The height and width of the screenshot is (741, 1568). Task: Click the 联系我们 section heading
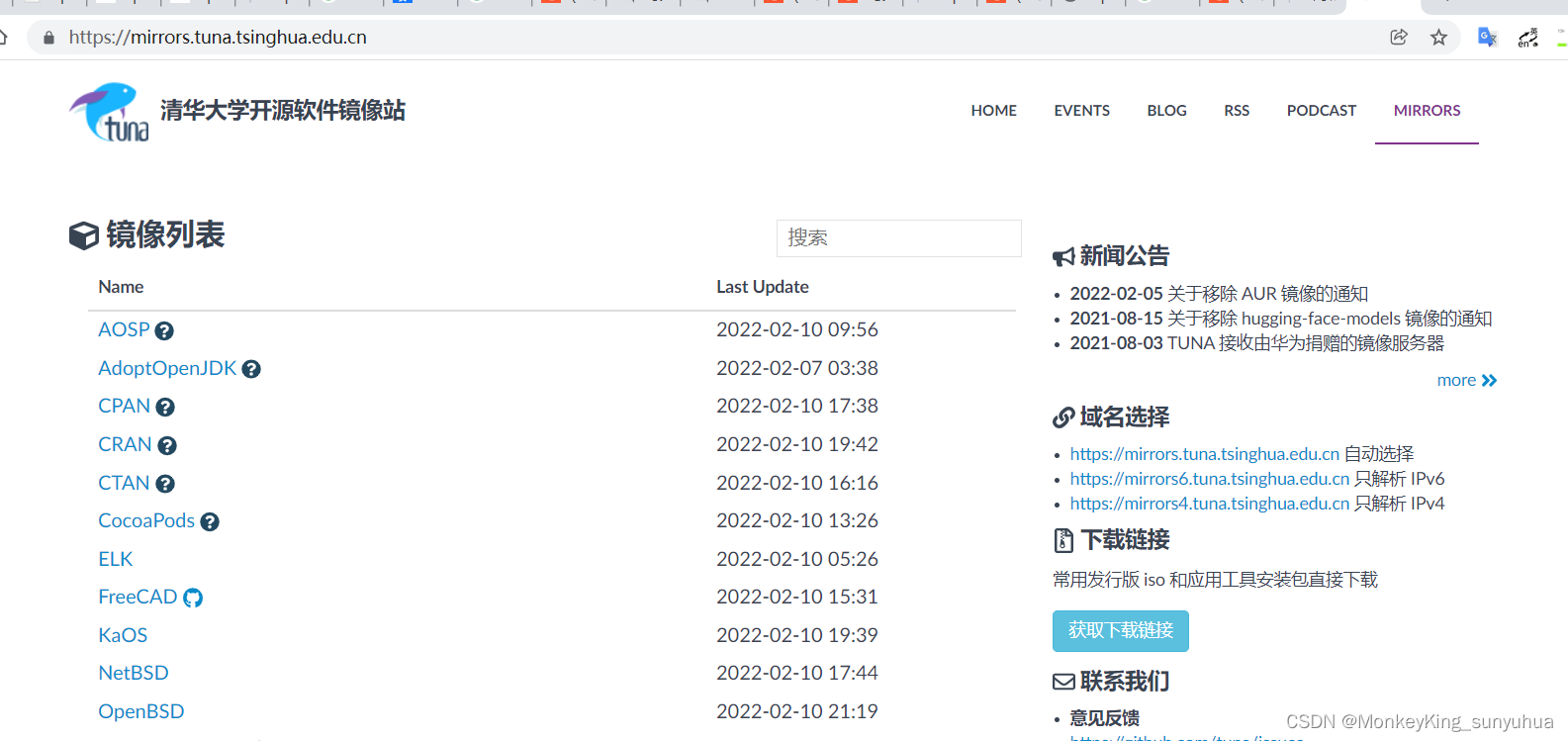[1111, 682]
